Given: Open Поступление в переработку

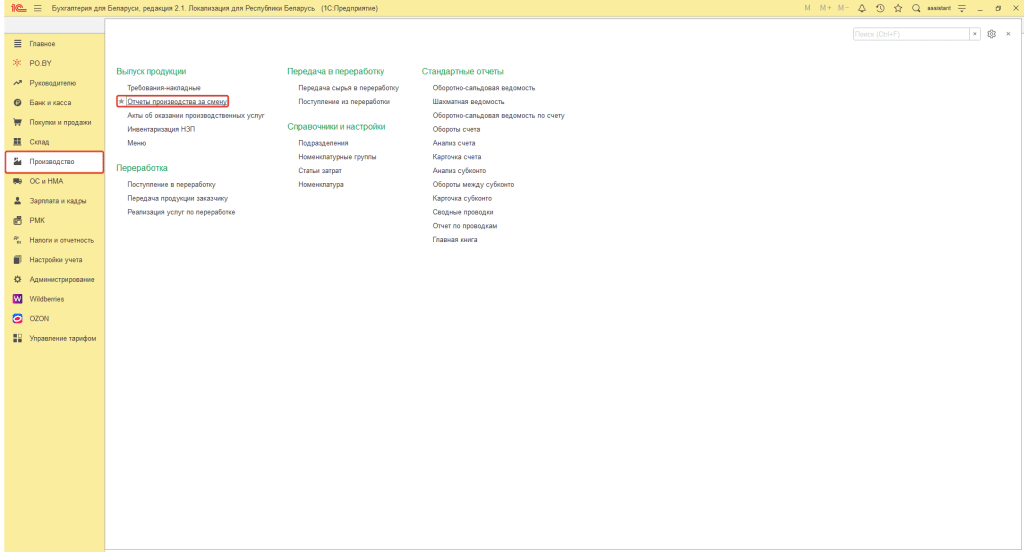Looking at the screenshot, I should pyautogui.click(x=171, y=184).
